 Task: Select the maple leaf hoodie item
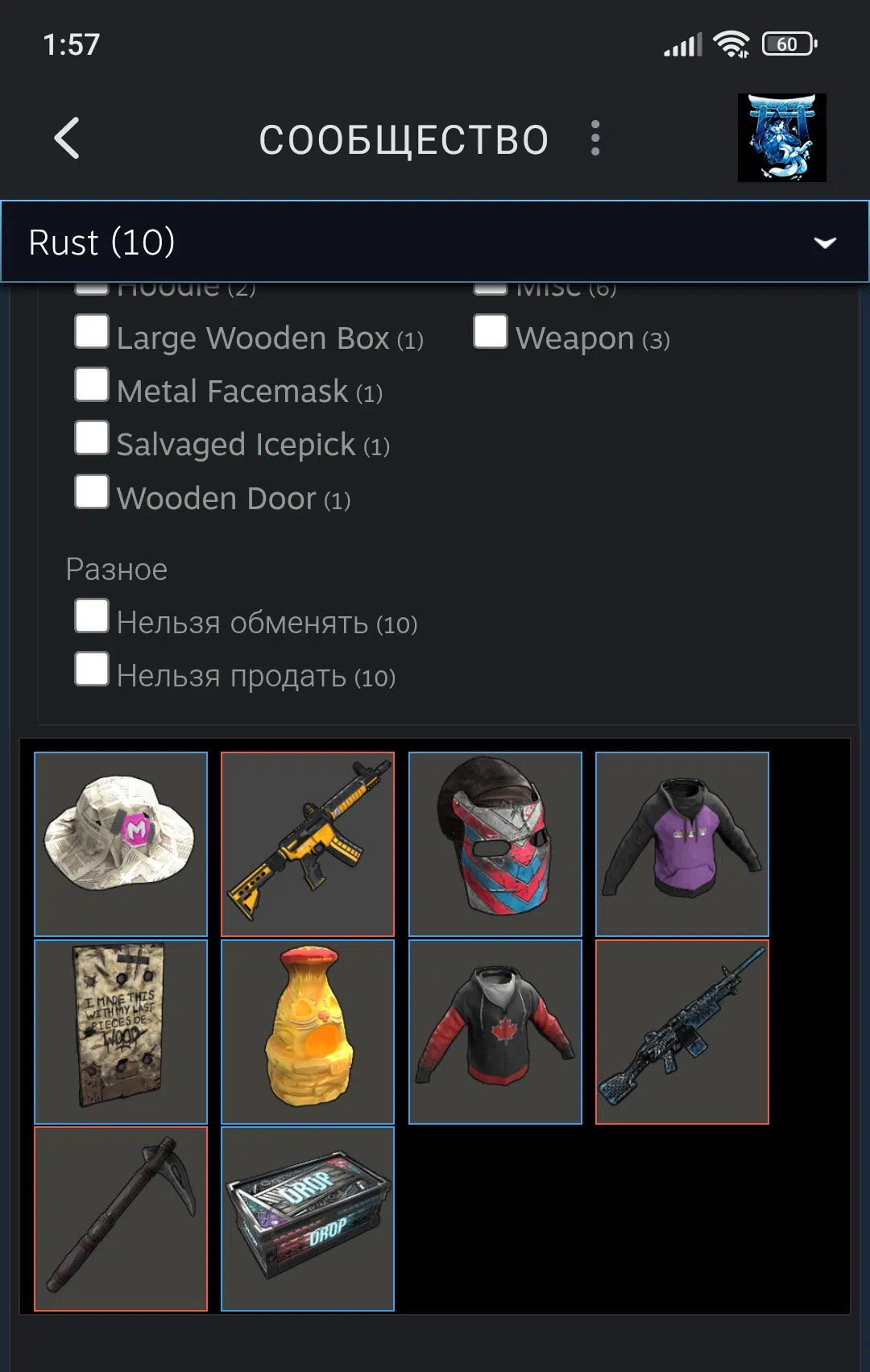pos(495,1031)
